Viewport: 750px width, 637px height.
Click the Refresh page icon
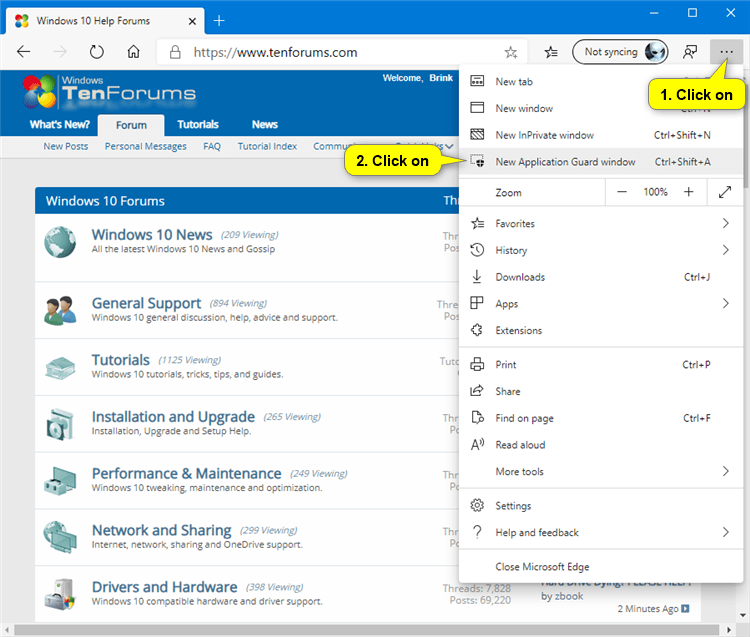pos(97,52)
